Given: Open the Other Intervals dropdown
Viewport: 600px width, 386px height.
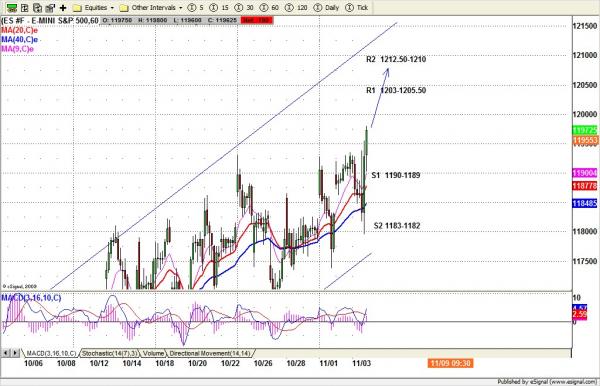Looking at the screenshot, I should point(151,8).
